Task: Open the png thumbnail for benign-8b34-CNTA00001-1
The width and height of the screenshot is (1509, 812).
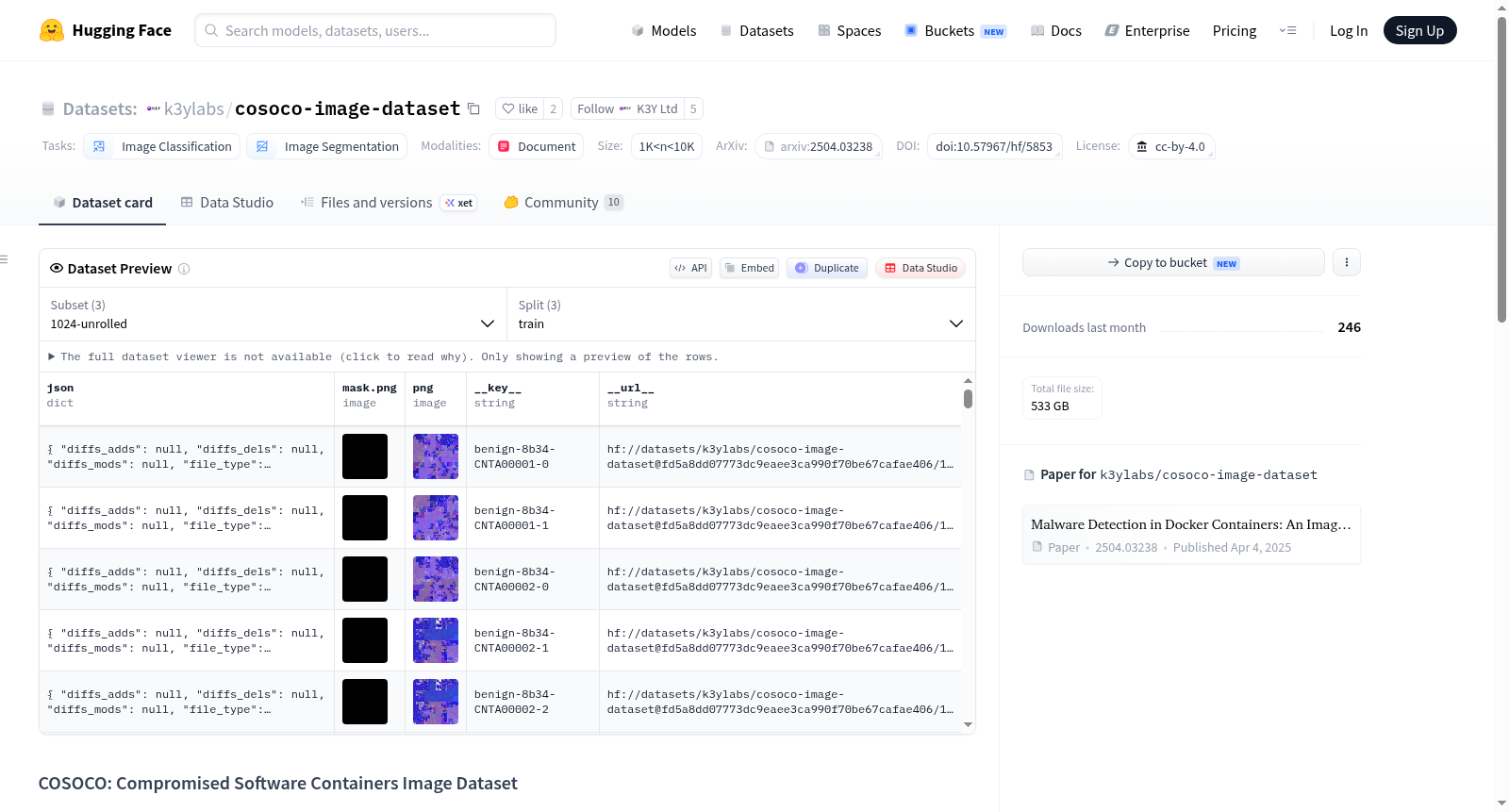Action: tap(436, 518)
